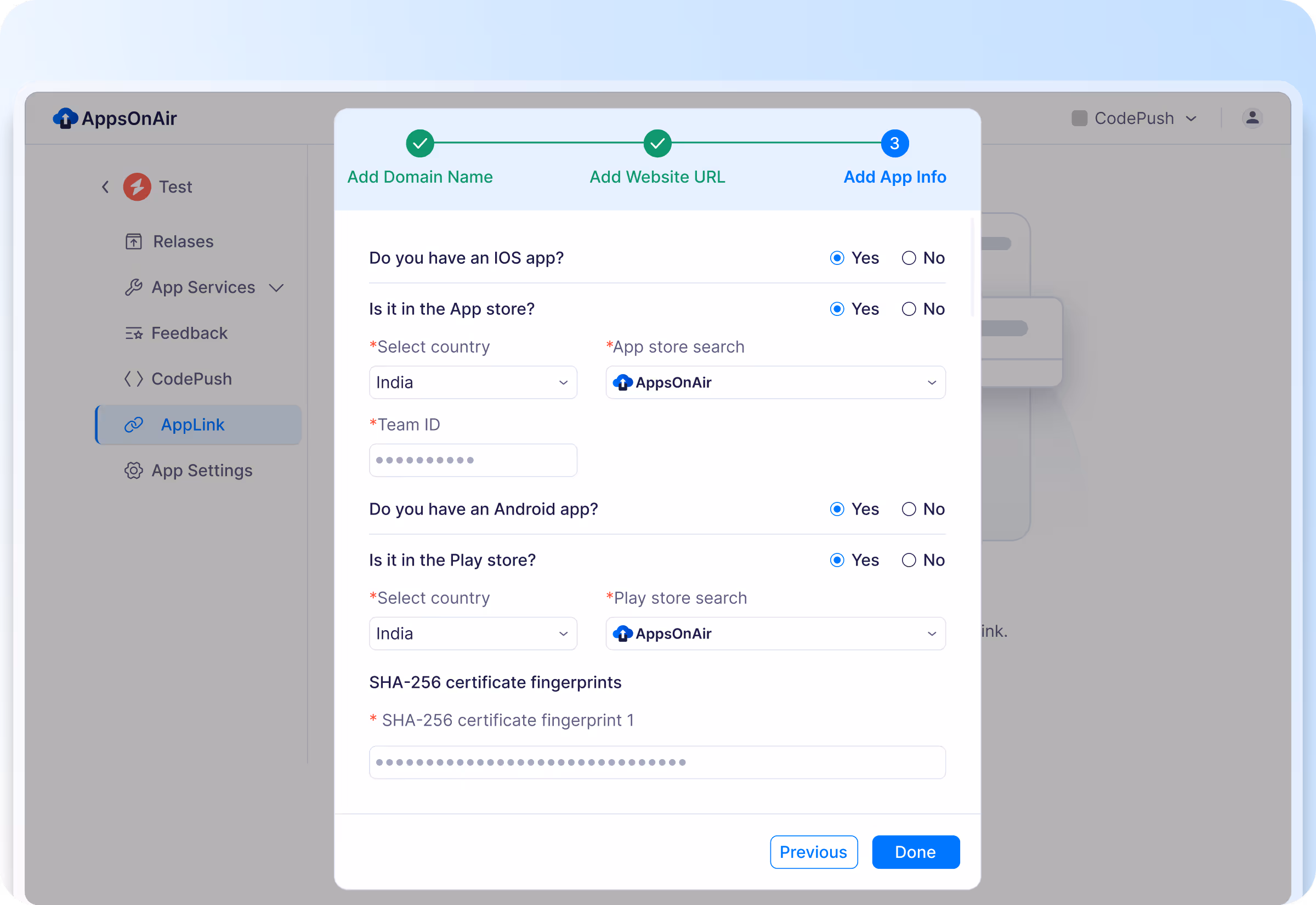Click the Relases upload box icon
Viewport: 1316px width, 905px height.
point(133,241)
